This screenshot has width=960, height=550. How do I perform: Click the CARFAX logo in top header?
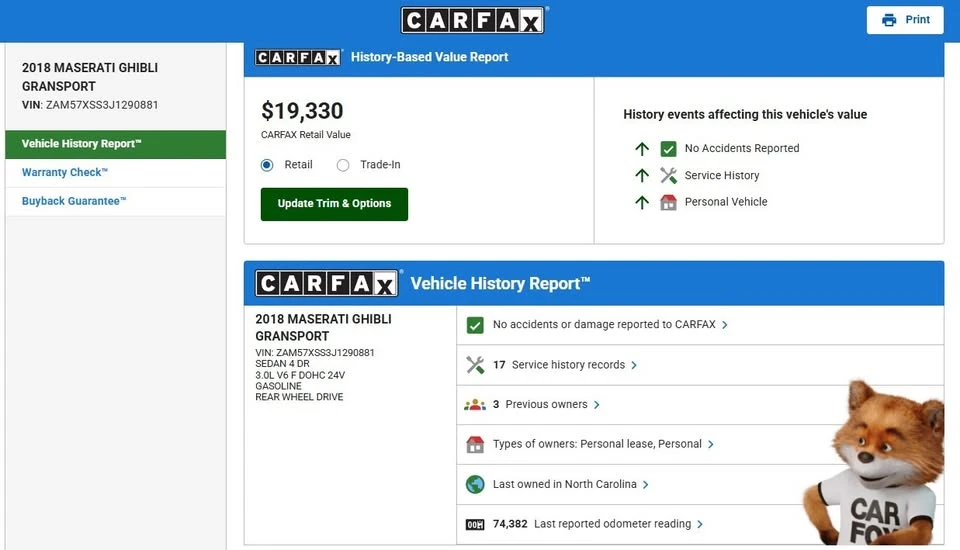coord(472,20)
